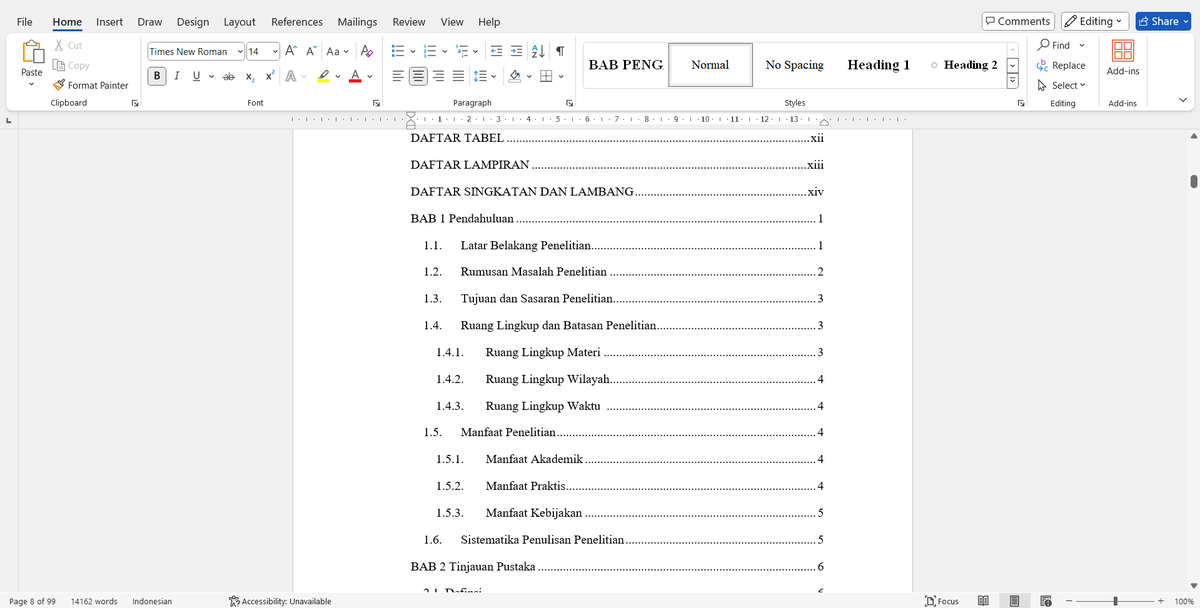Click the vertical scrollbar thumb
The height and width of the screenshot is (608, 1200).
tap(1193, 181)
